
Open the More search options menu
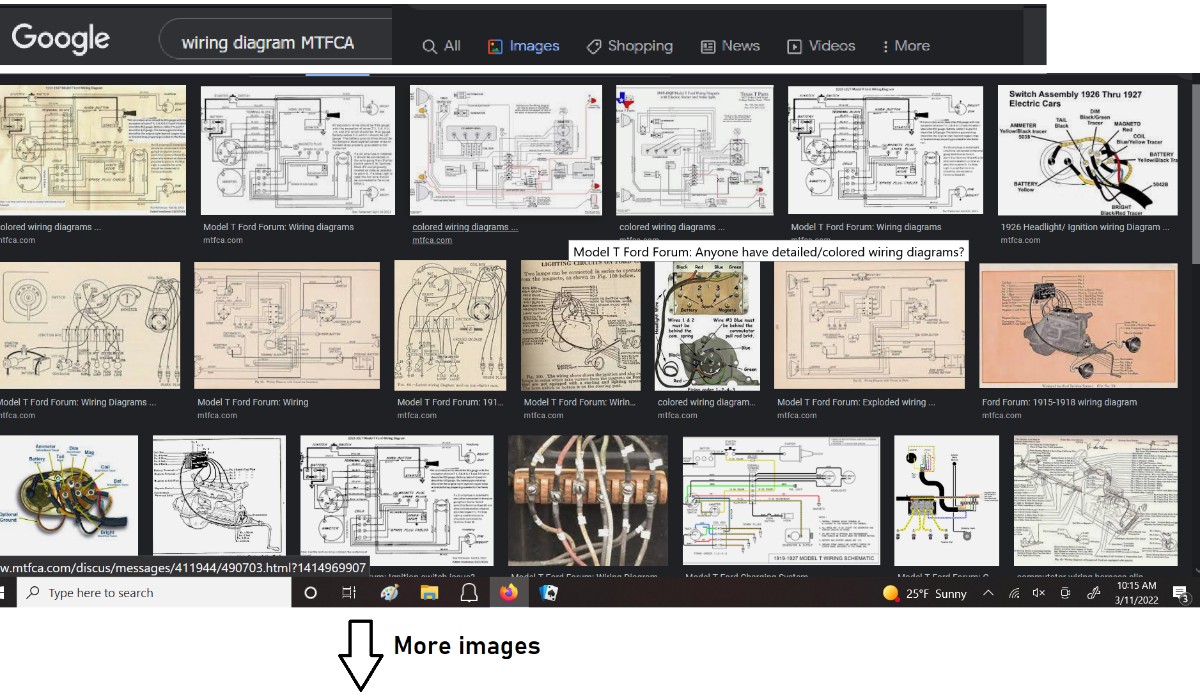pyautogui.click(x=906, y=46)
